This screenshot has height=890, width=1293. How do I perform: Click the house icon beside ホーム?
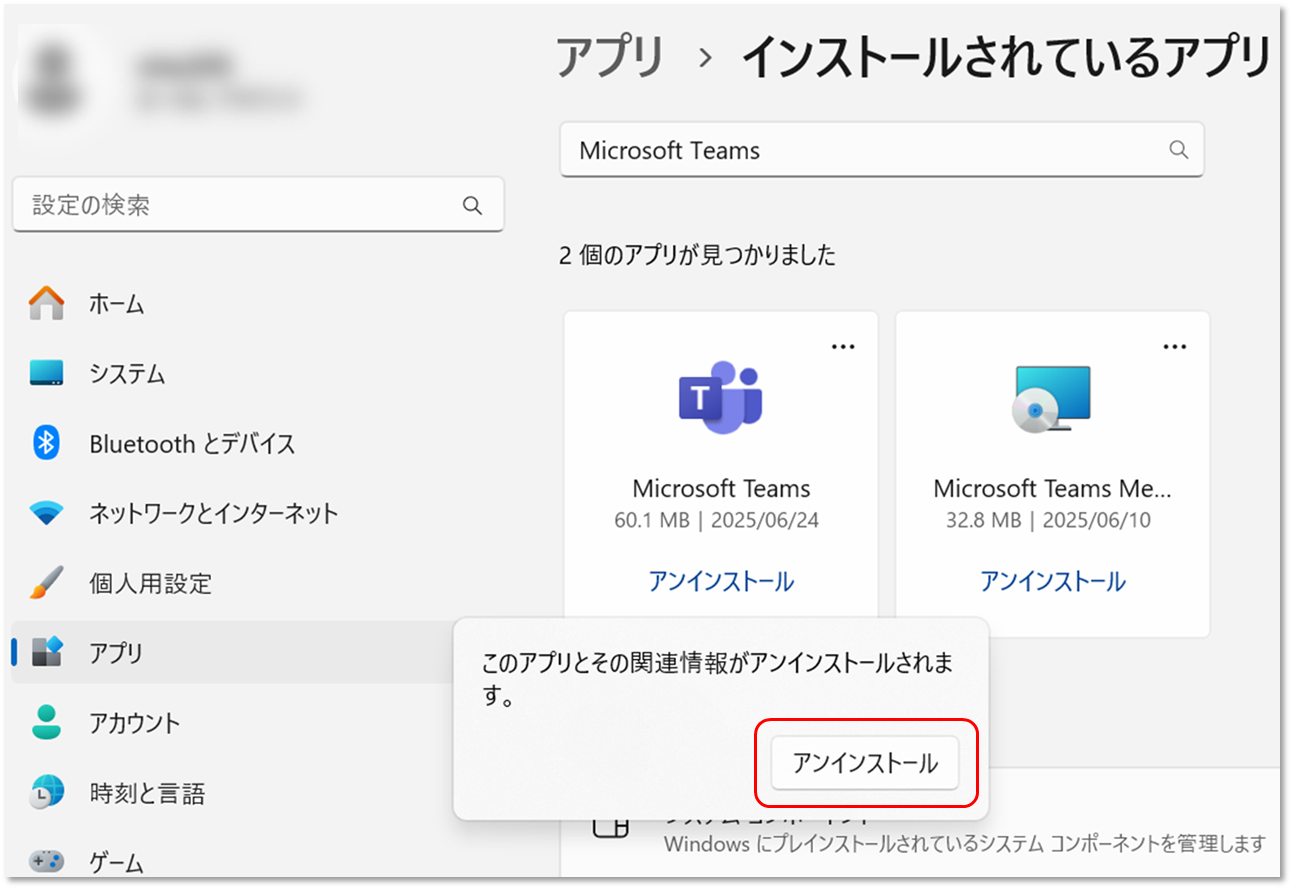(x=46, y=303)
